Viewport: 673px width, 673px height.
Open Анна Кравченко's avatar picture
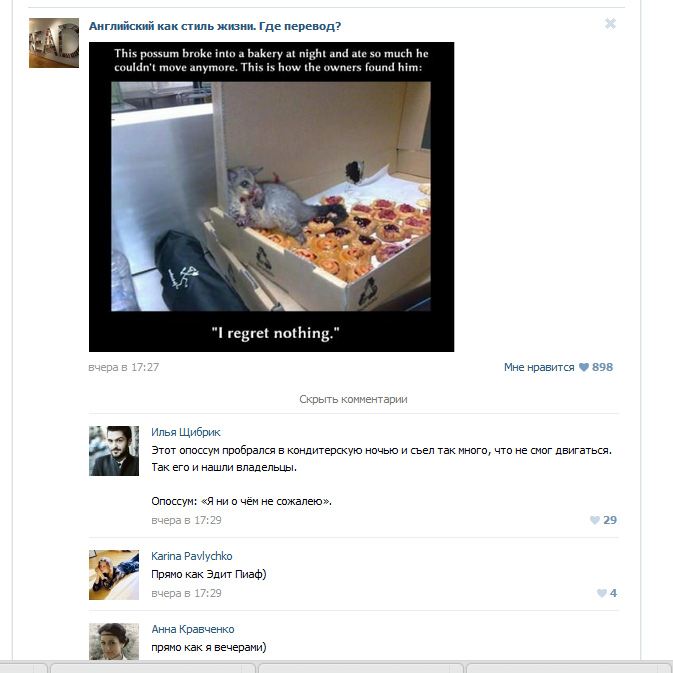point(114,641)
